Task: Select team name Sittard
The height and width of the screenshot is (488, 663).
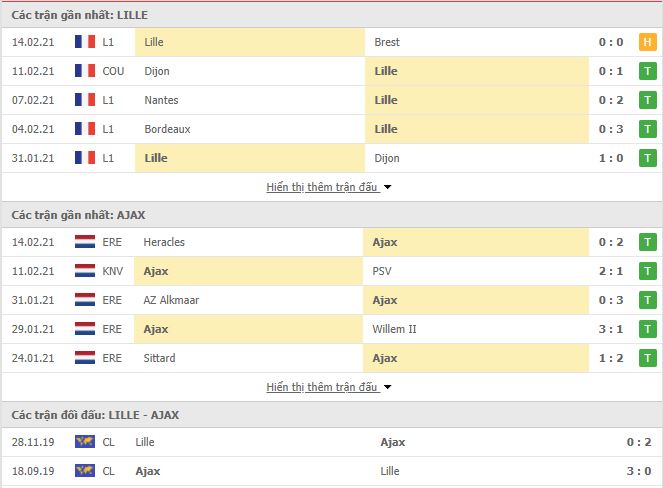Action: (159, 358)
